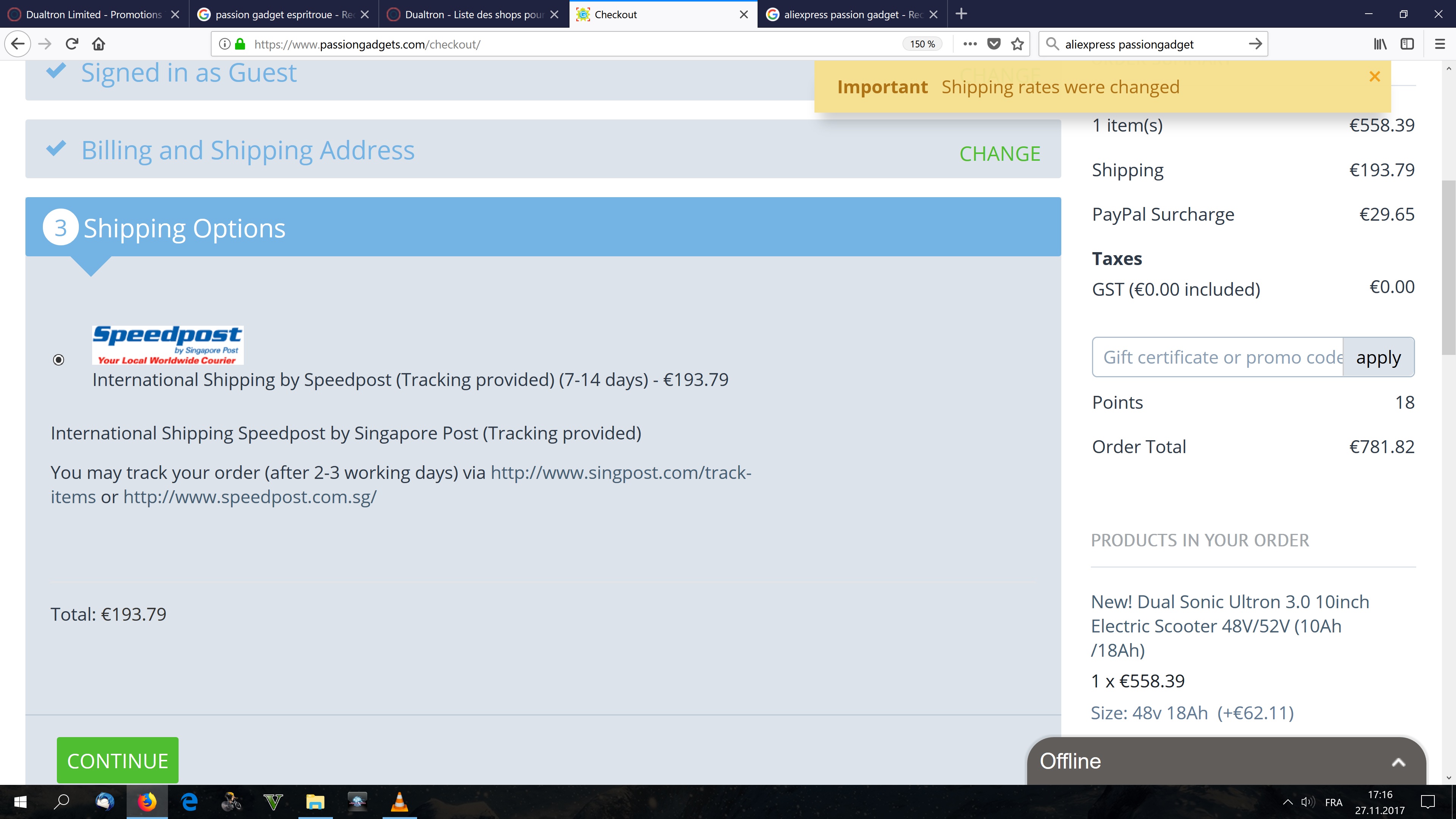Toggle the Firefox sidebar
Screen dimensions: 1456x819
click(x=1407, y=44)
